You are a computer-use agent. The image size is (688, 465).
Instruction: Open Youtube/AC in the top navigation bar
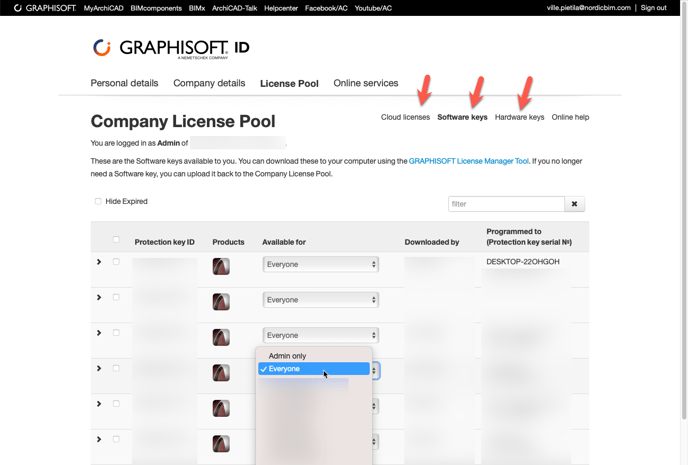pos(373,8)
